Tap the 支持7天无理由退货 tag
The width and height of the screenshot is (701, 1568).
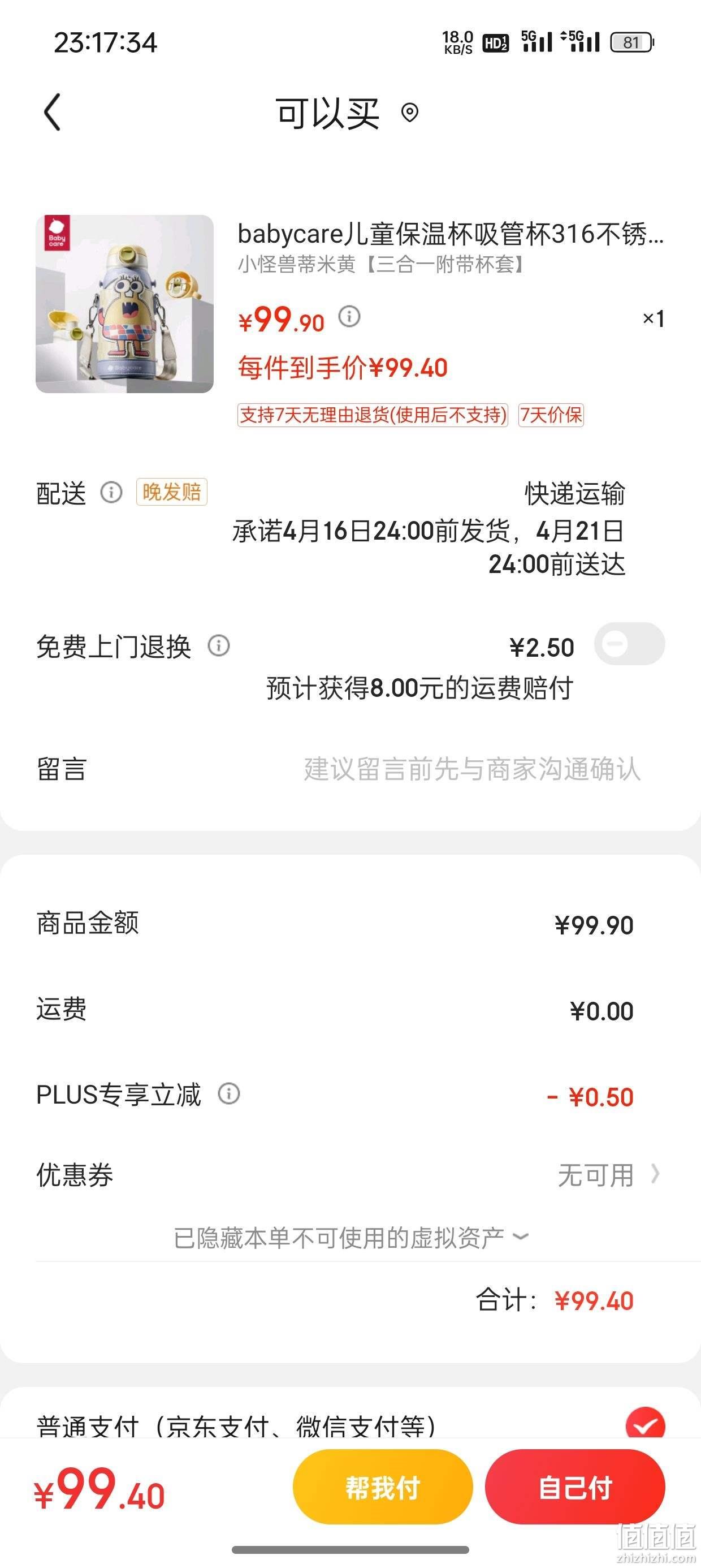click(373, 415)
